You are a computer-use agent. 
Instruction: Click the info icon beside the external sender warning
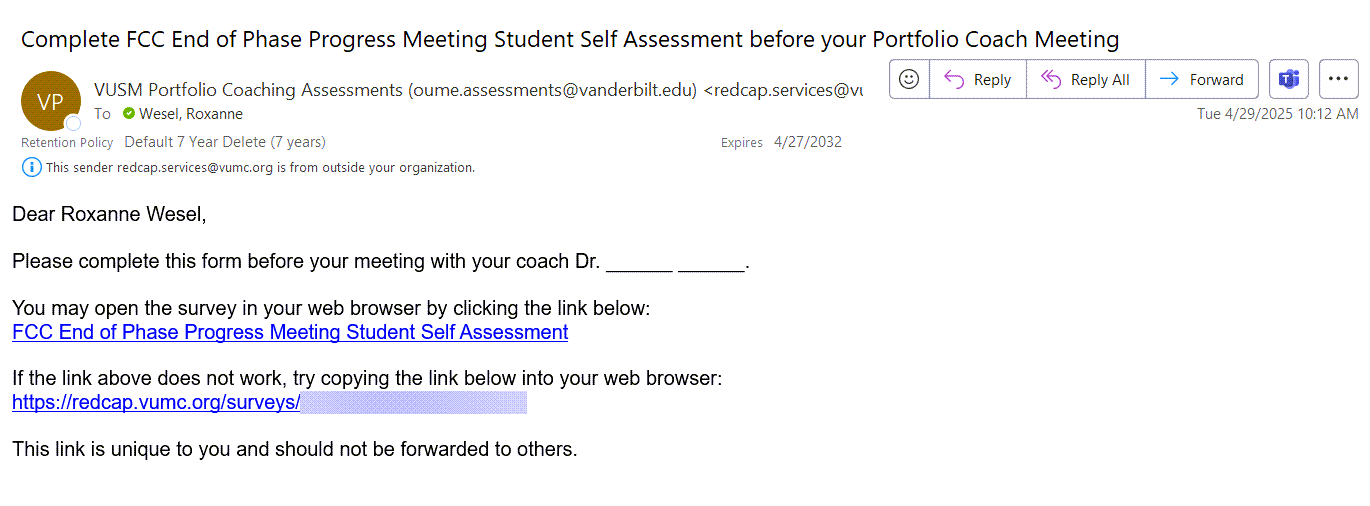(x=31, y=167)
